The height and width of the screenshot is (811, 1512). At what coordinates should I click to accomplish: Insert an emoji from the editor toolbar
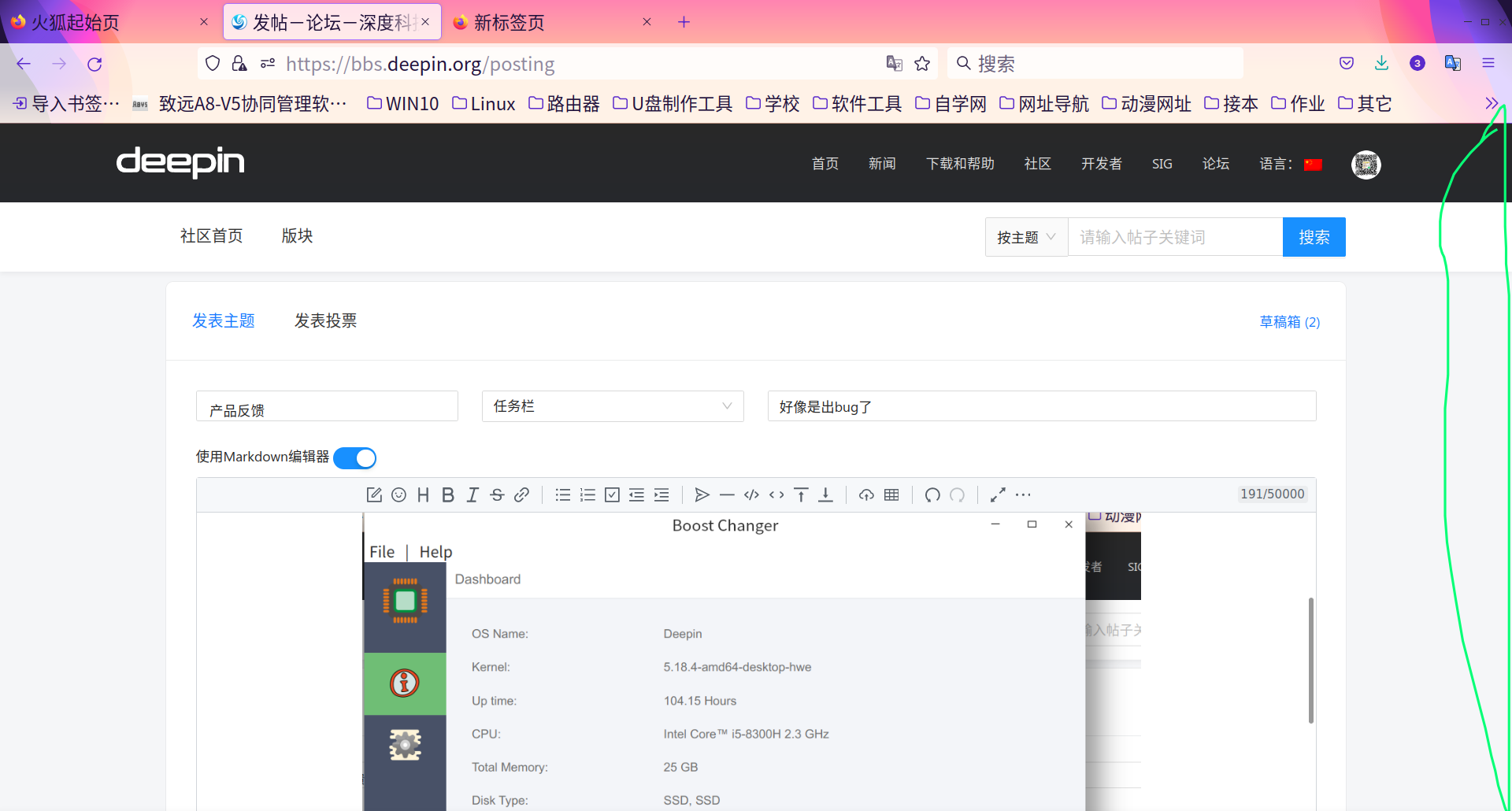tap(398, 494)
